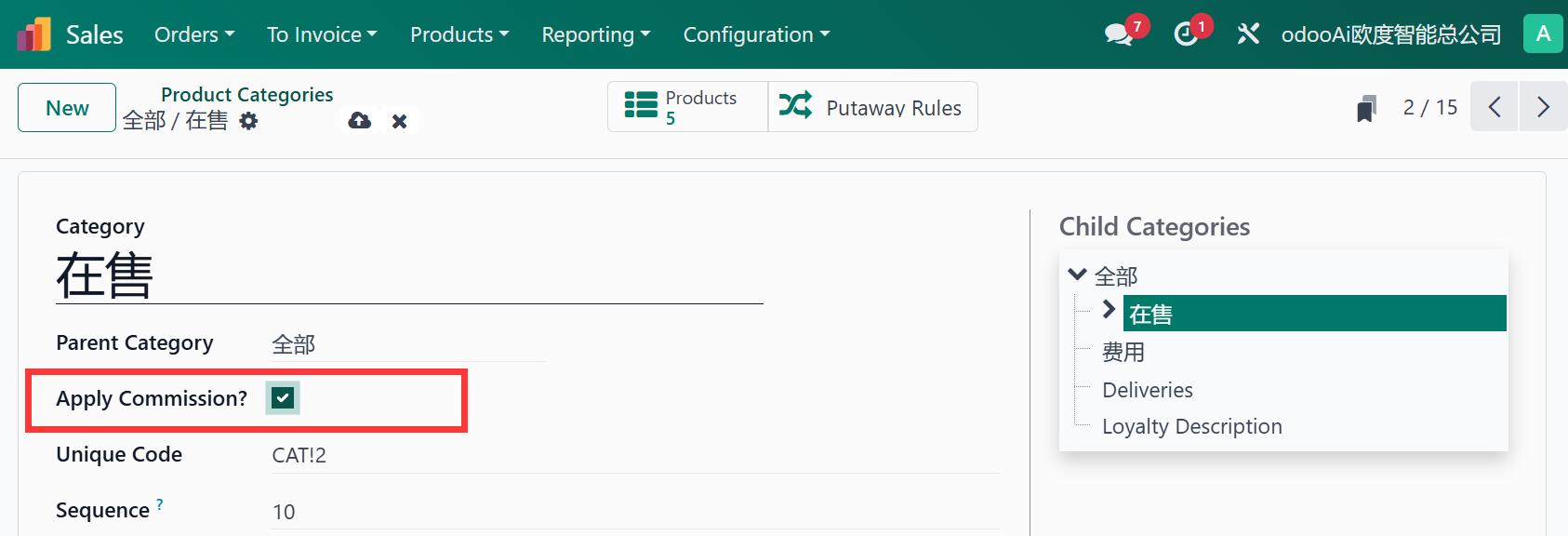1568x536 pixels.
Task: Go to previous record arrow
Action: pyautogui.click(x=1494, y=107)
